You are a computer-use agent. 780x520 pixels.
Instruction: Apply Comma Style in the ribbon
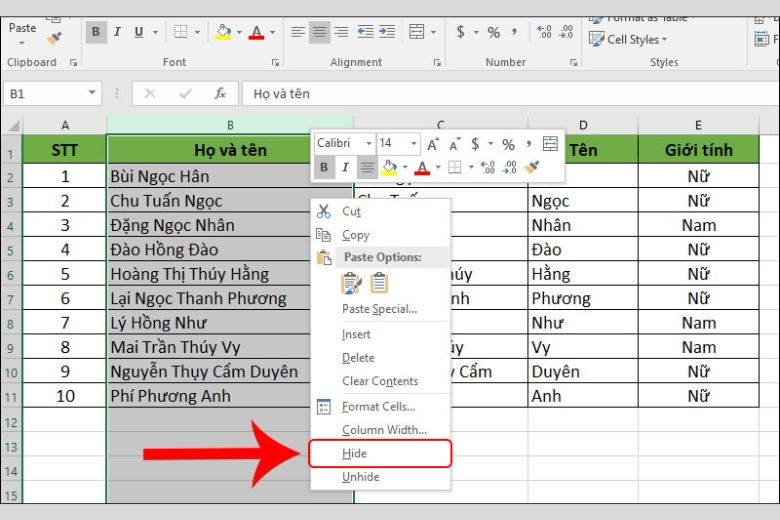(514, 32)
